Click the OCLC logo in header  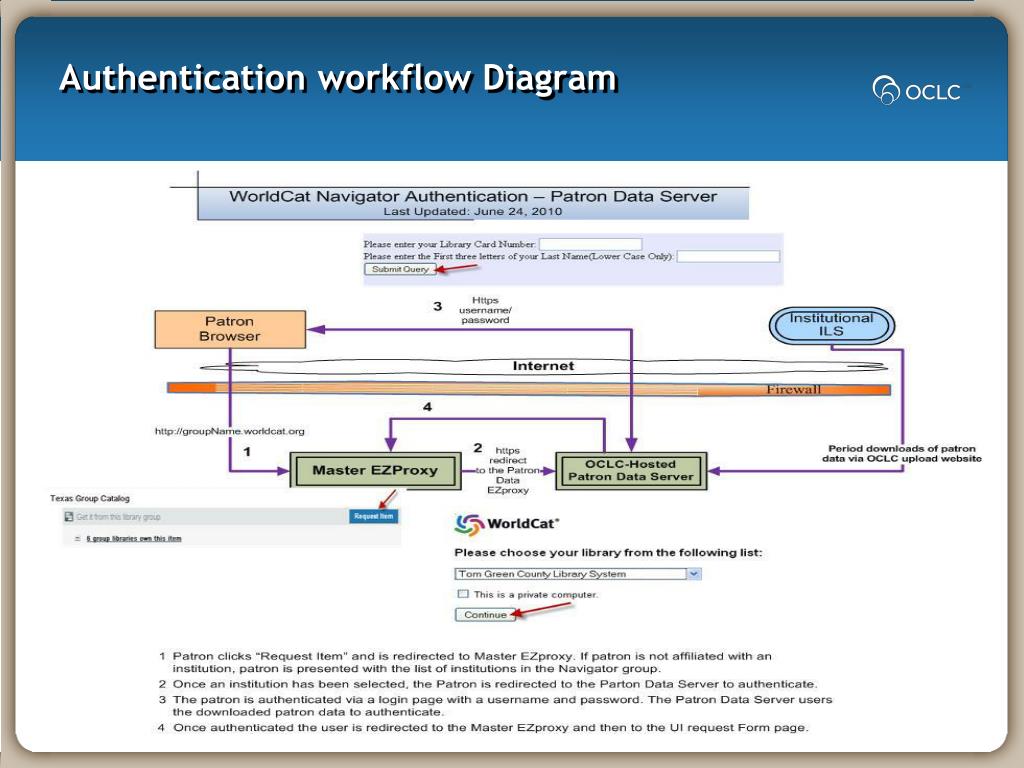click(x=916, y=91)
